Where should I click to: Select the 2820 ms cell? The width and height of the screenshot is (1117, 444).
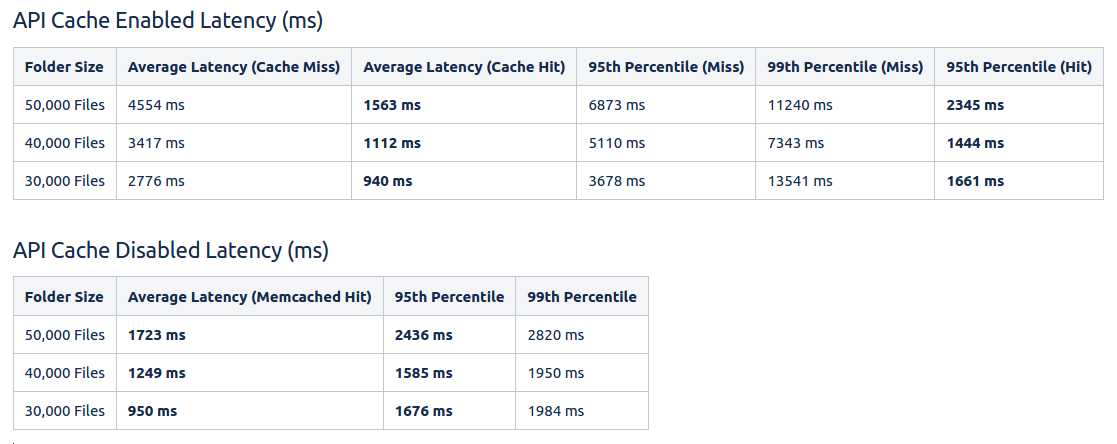point(556,335)
